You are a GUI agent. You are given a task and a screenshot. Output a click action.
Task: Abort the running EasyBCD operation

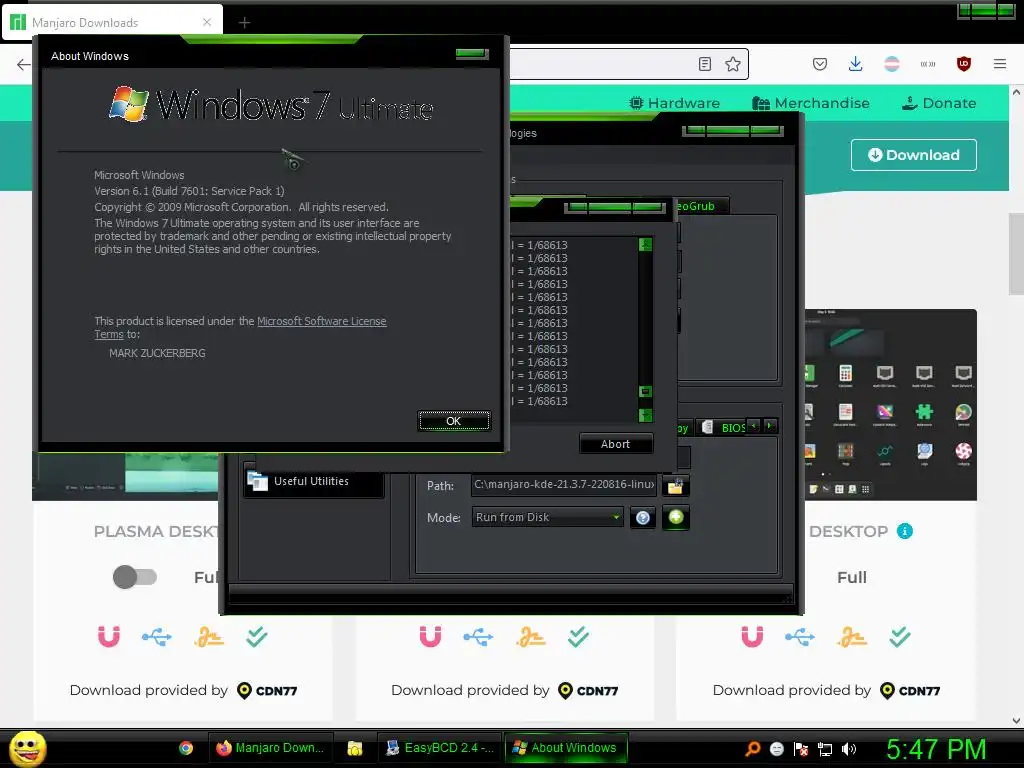coord(616,444)
